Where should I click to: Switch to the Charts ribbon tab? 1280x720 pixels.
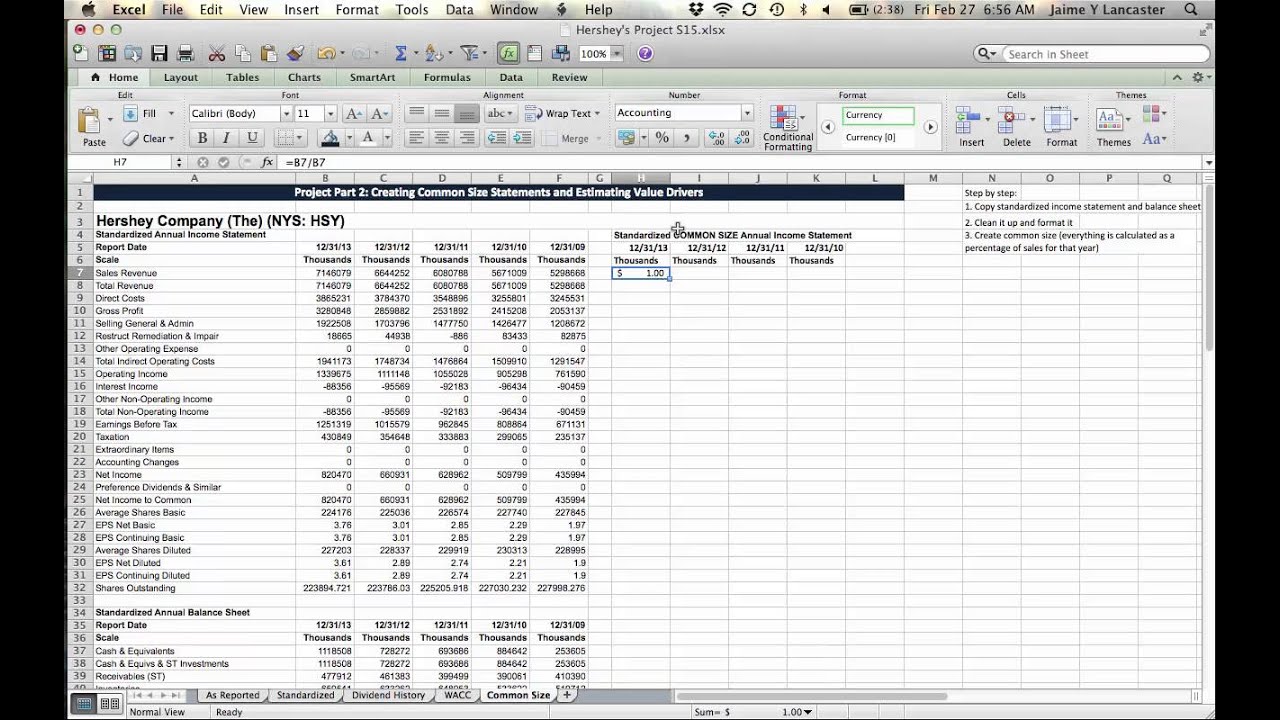point(304,77)
